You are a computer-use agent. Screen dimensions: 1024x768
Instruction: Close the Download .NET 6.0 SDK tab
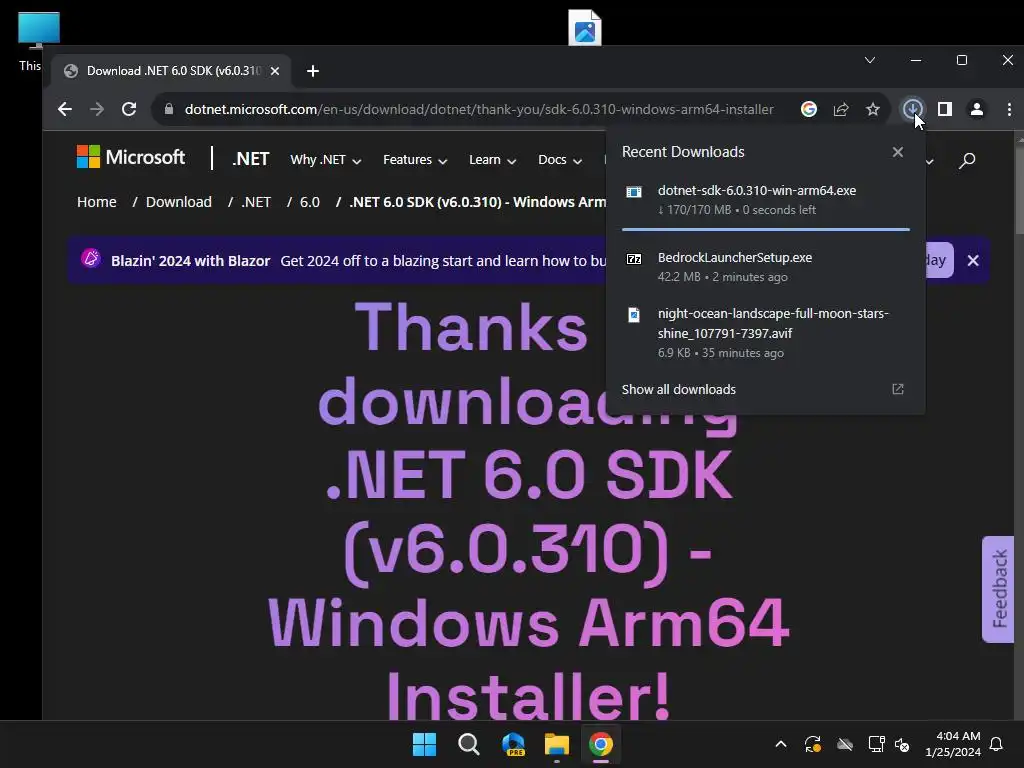(x=275, y=71)
